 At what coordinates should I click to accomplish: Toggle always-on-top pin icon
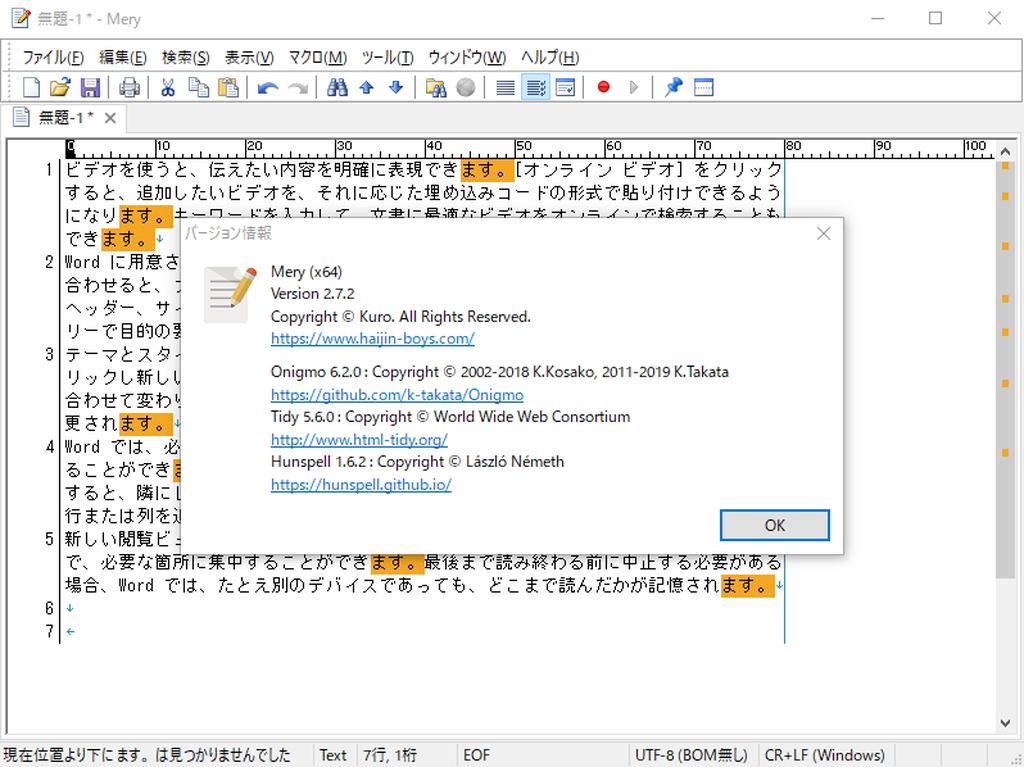[673, 87]
